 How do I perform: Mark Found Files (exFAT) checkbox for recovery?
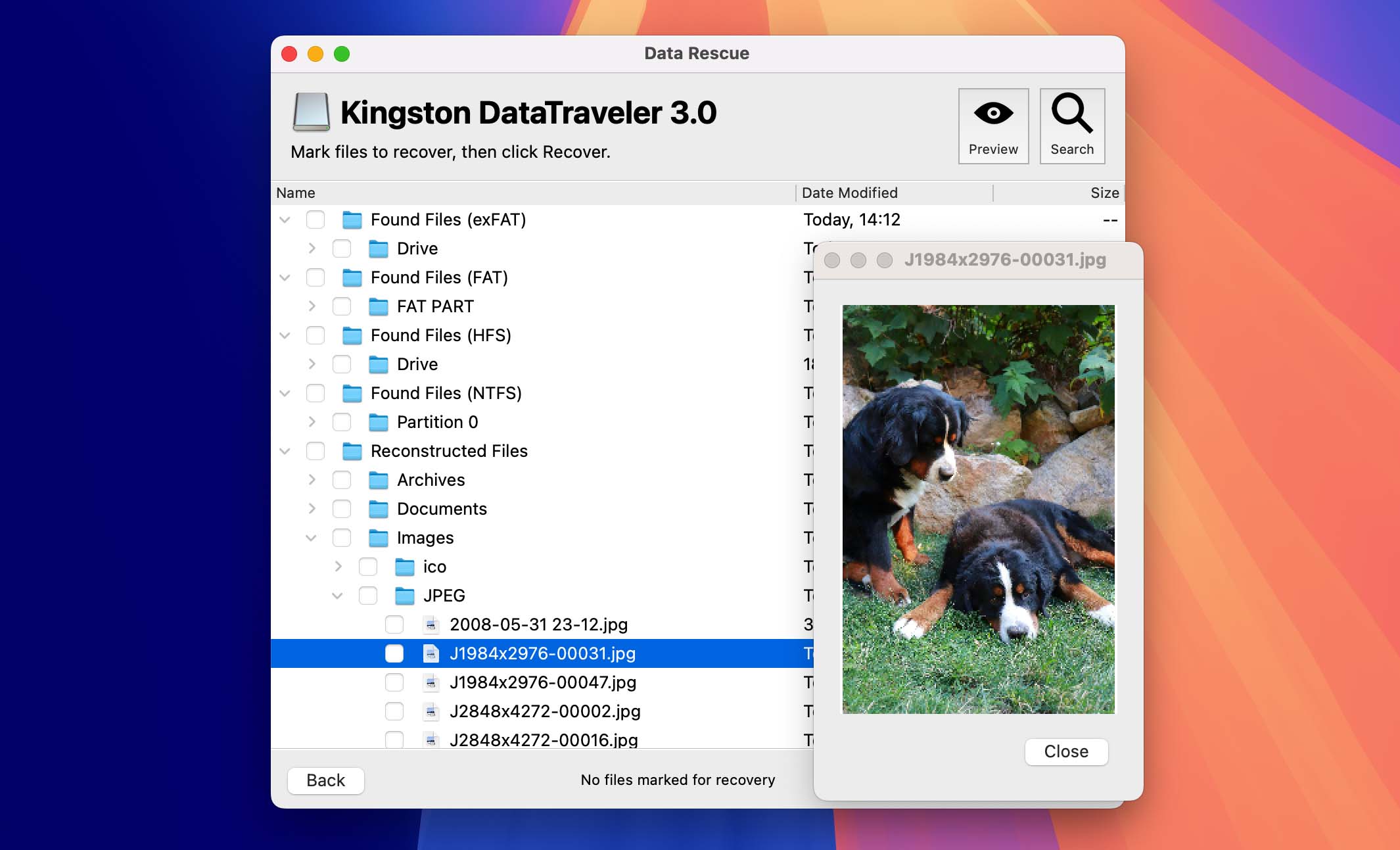coord(315,220)
